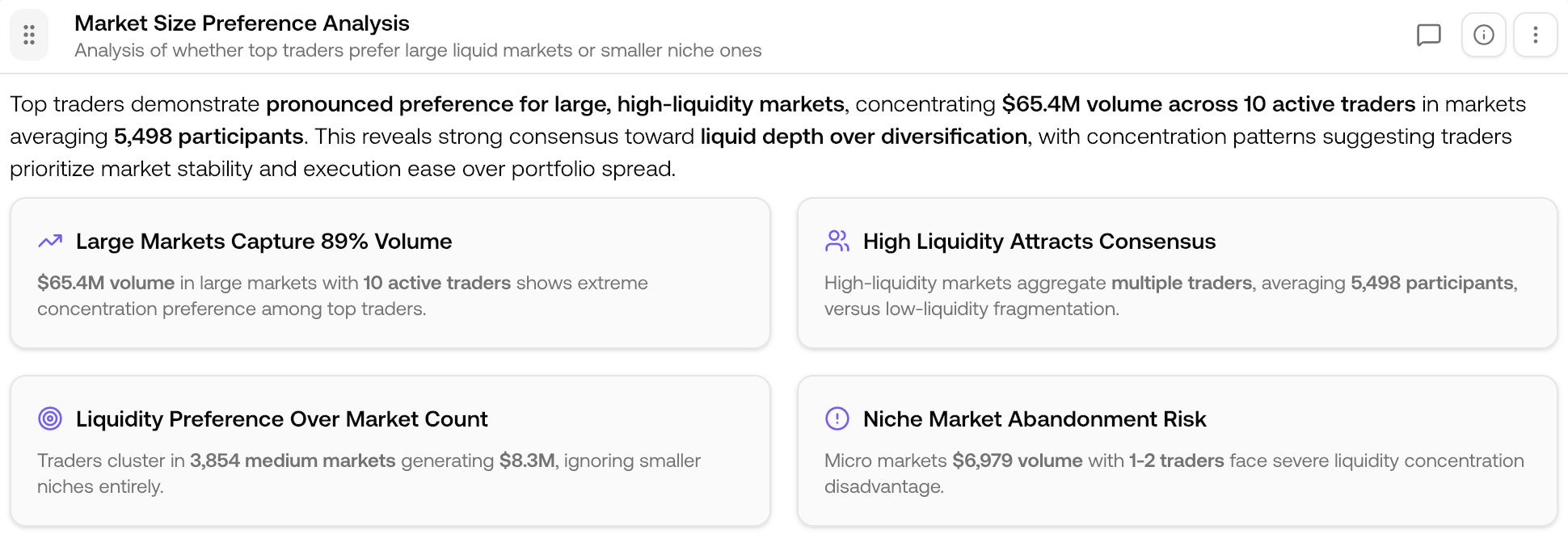1568x551 pixels.
Task: Click the target icon on Liquidity Preference card
Action: tap(50, 419)
